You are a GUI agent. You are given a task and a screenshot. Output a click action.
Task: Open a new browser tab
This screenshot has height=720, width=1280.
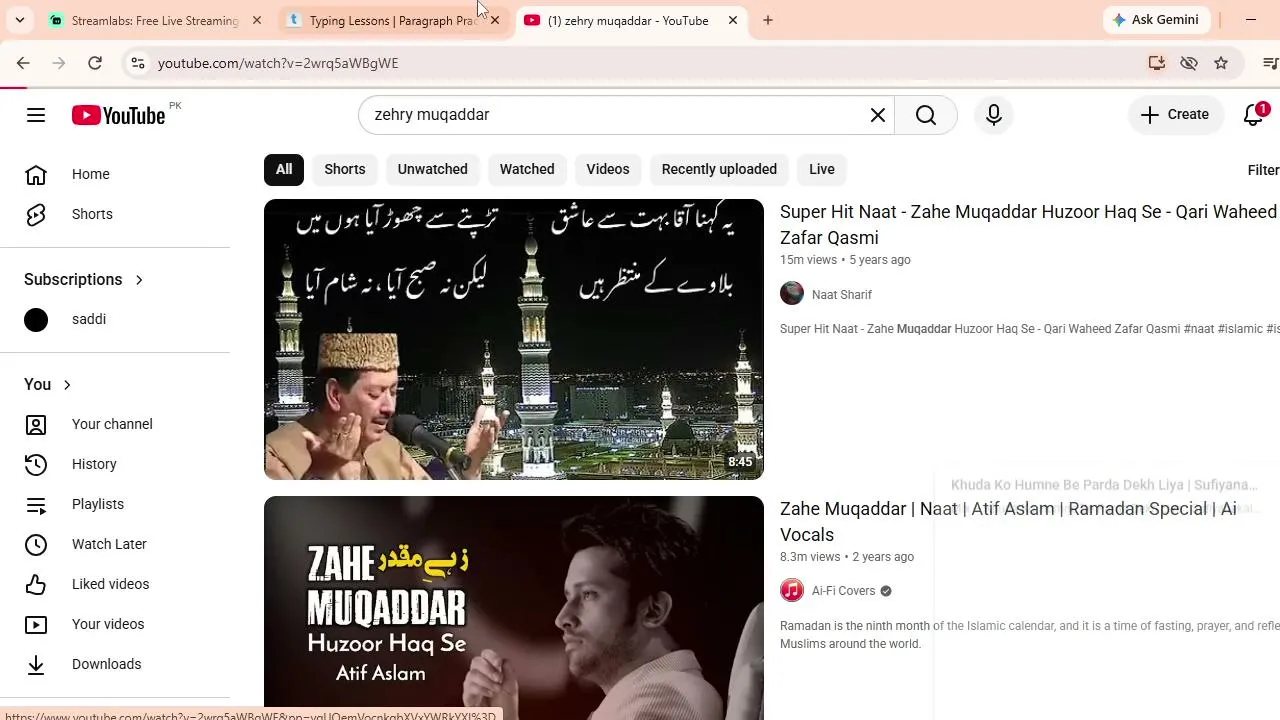768,20
